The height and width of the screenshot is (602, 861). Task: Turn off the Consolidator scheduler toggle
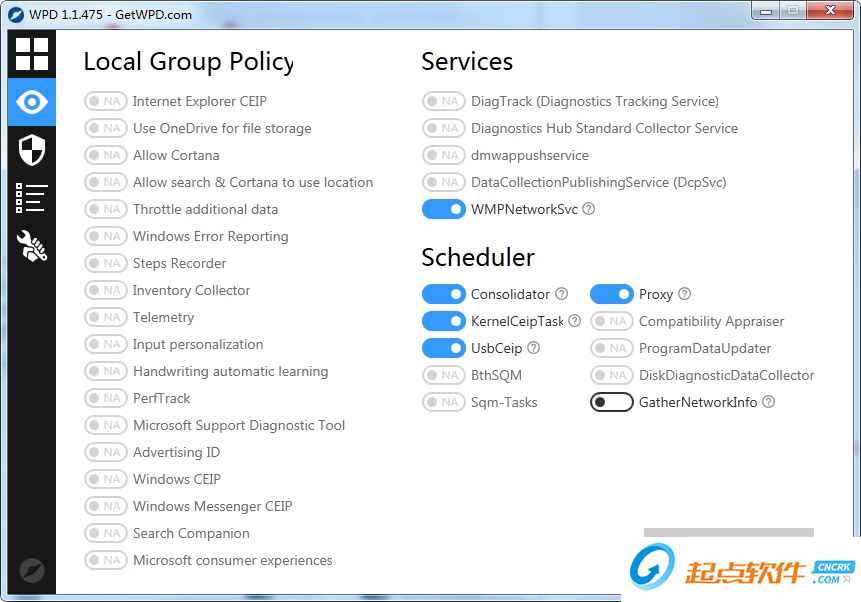click(443, 294)
